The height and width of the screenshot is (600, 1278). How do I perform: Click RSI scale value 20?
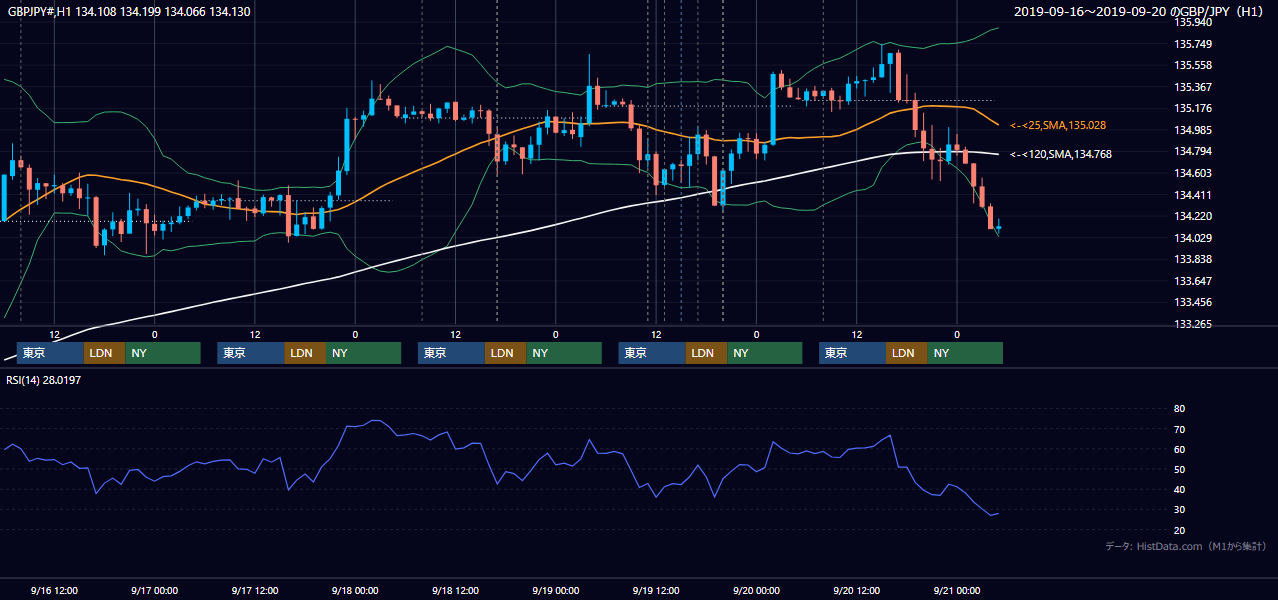[1180, 530]
